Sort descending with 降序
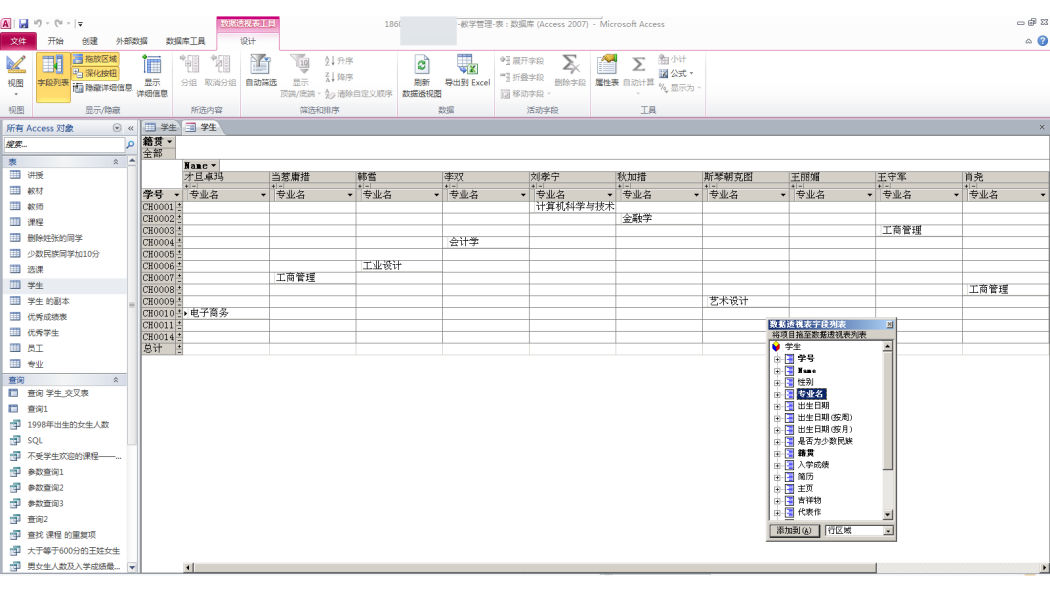 click(339, 77)
